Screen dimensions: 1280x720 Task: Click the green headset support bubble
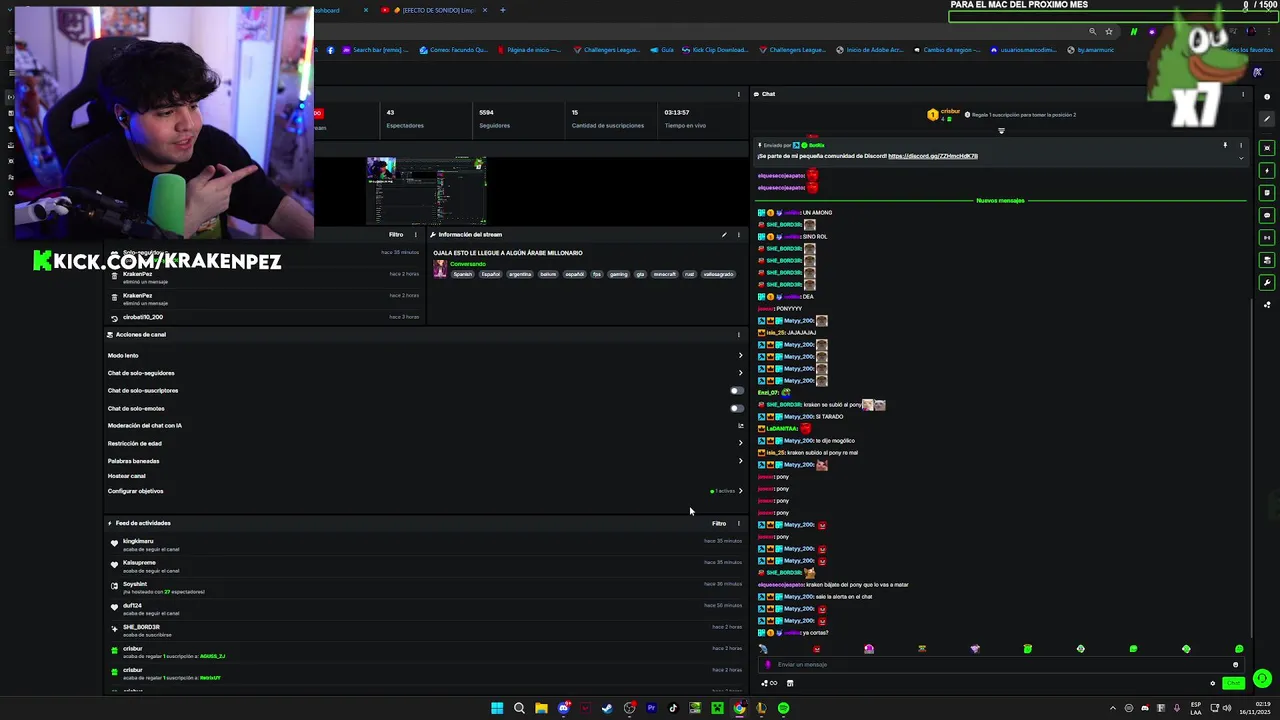[x=1262, y=679]
